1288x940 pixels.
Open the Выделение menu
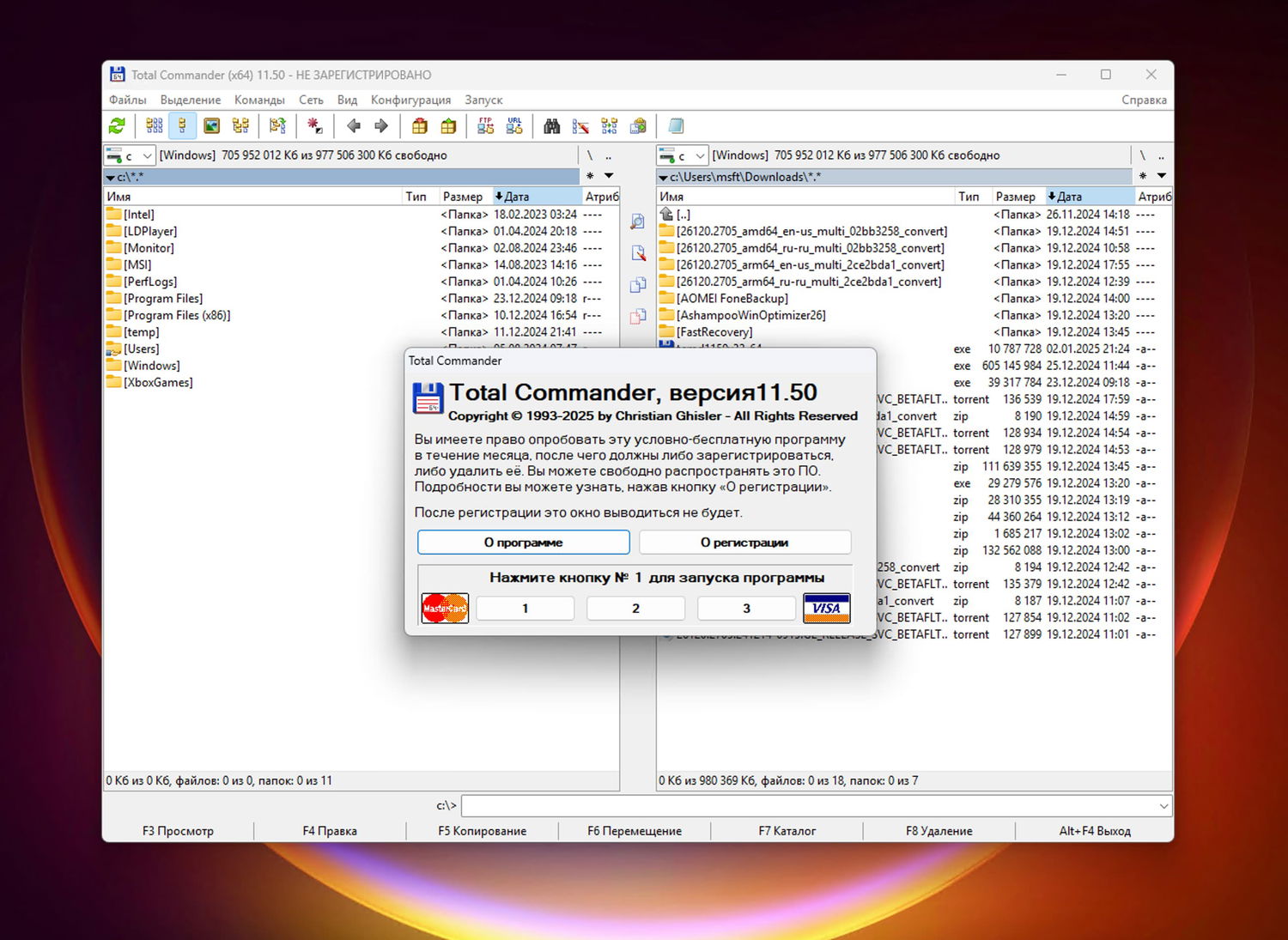tap(191, 100)
